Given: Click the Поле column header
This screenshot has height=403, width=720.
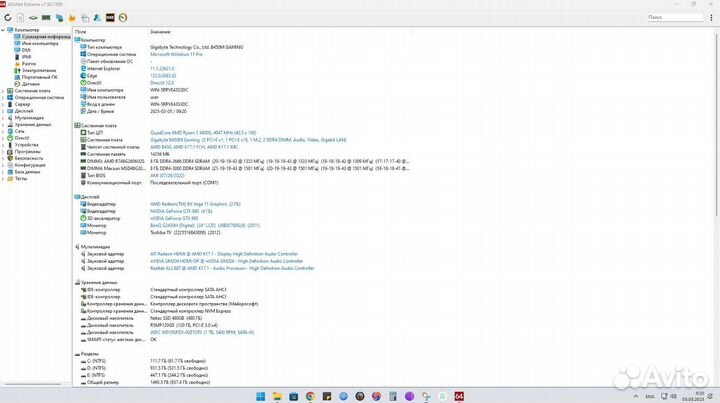Looking at the screenshot, I should tap(110, 32).
